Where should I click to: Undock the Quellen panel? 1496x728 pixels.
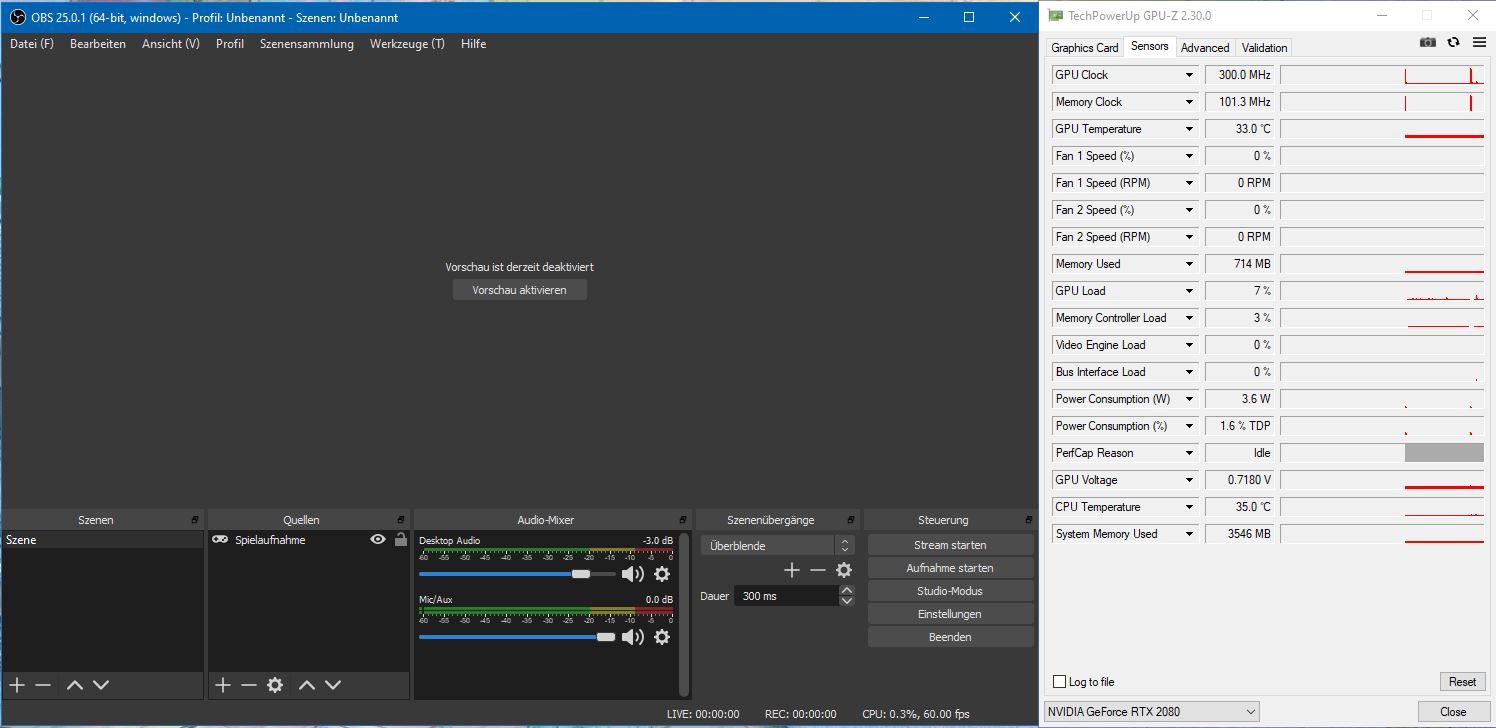401,520
